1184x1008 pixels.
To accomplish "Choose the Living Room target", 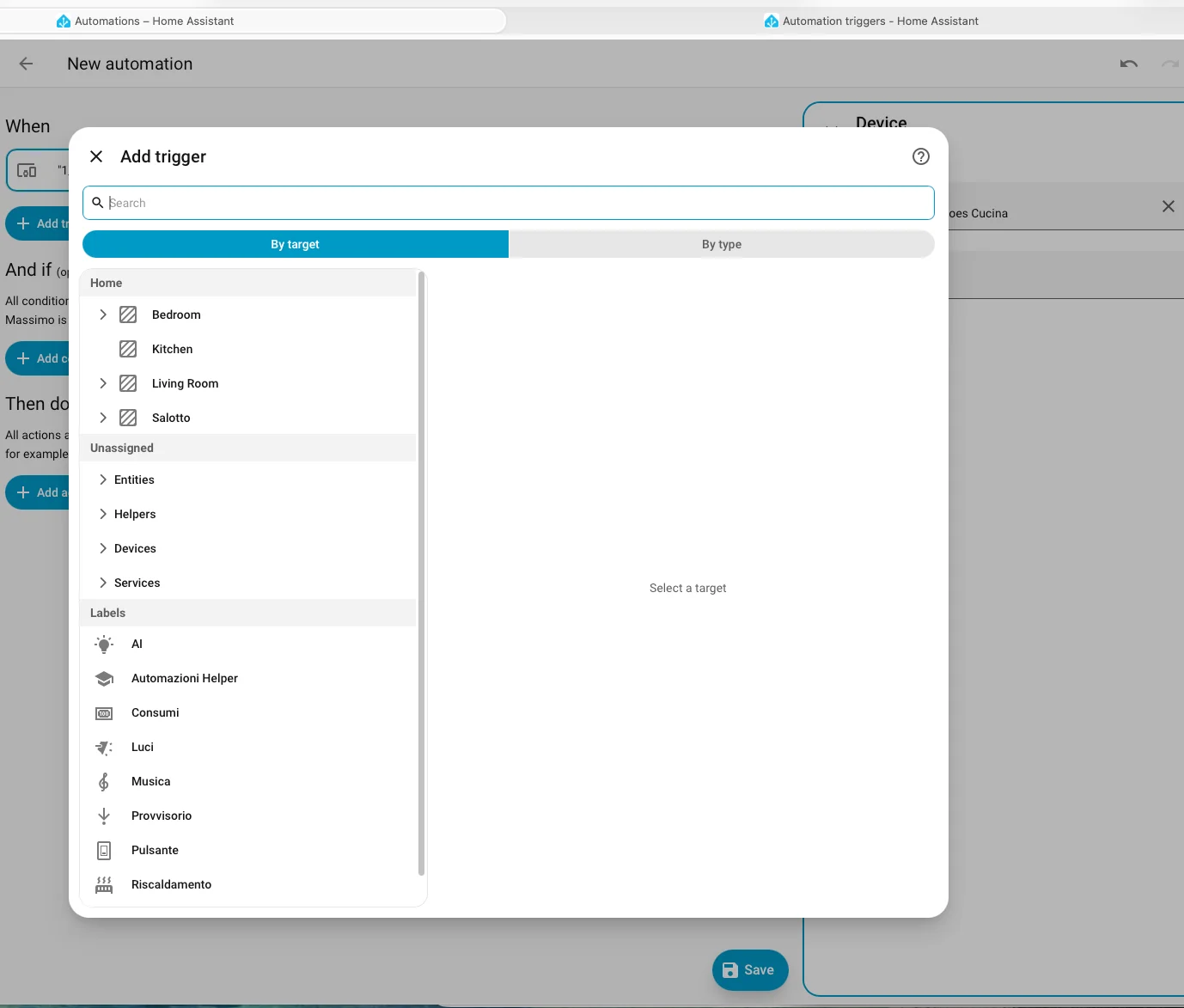I will pyautogui.click(x=248, y=383).
